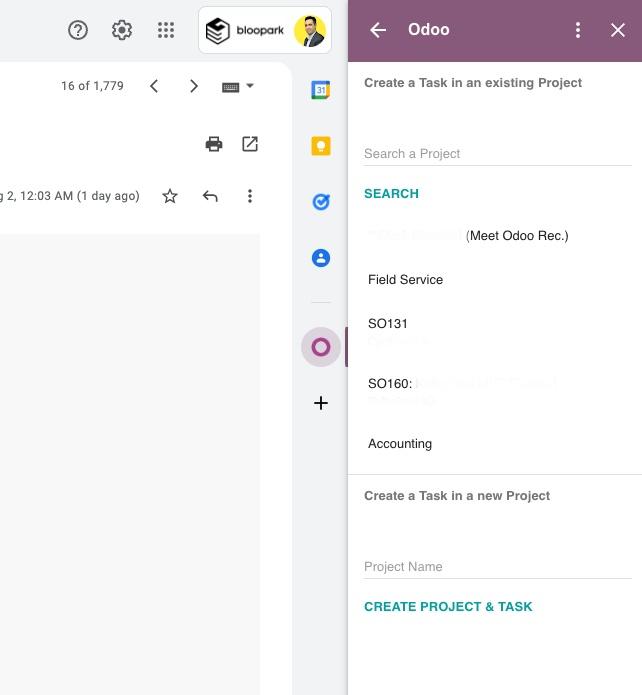
Task: Choose the Accounting project
Action: pos(400,444)
